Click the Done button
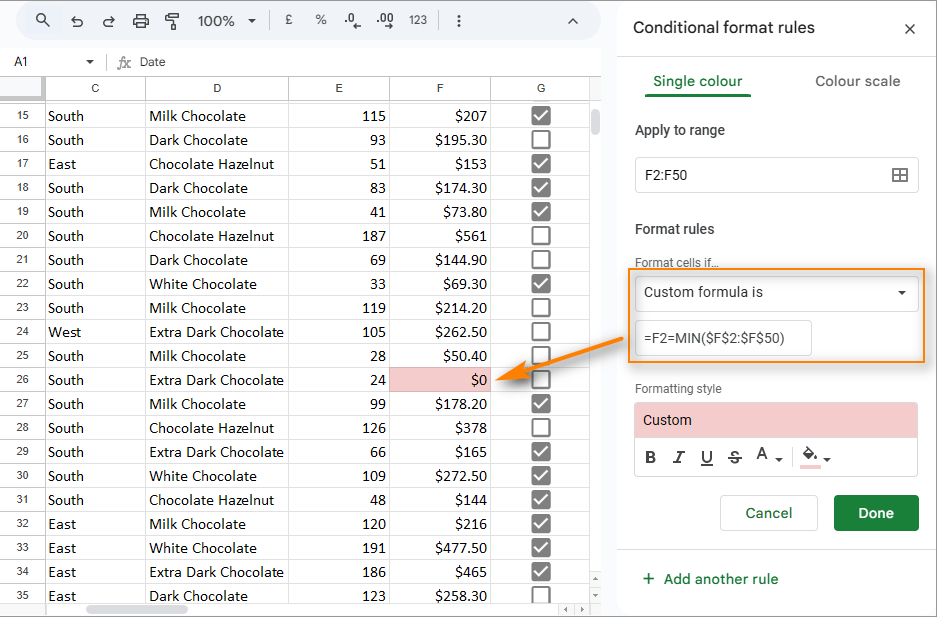Screen dimensions: 937x617 coord(876,513)
